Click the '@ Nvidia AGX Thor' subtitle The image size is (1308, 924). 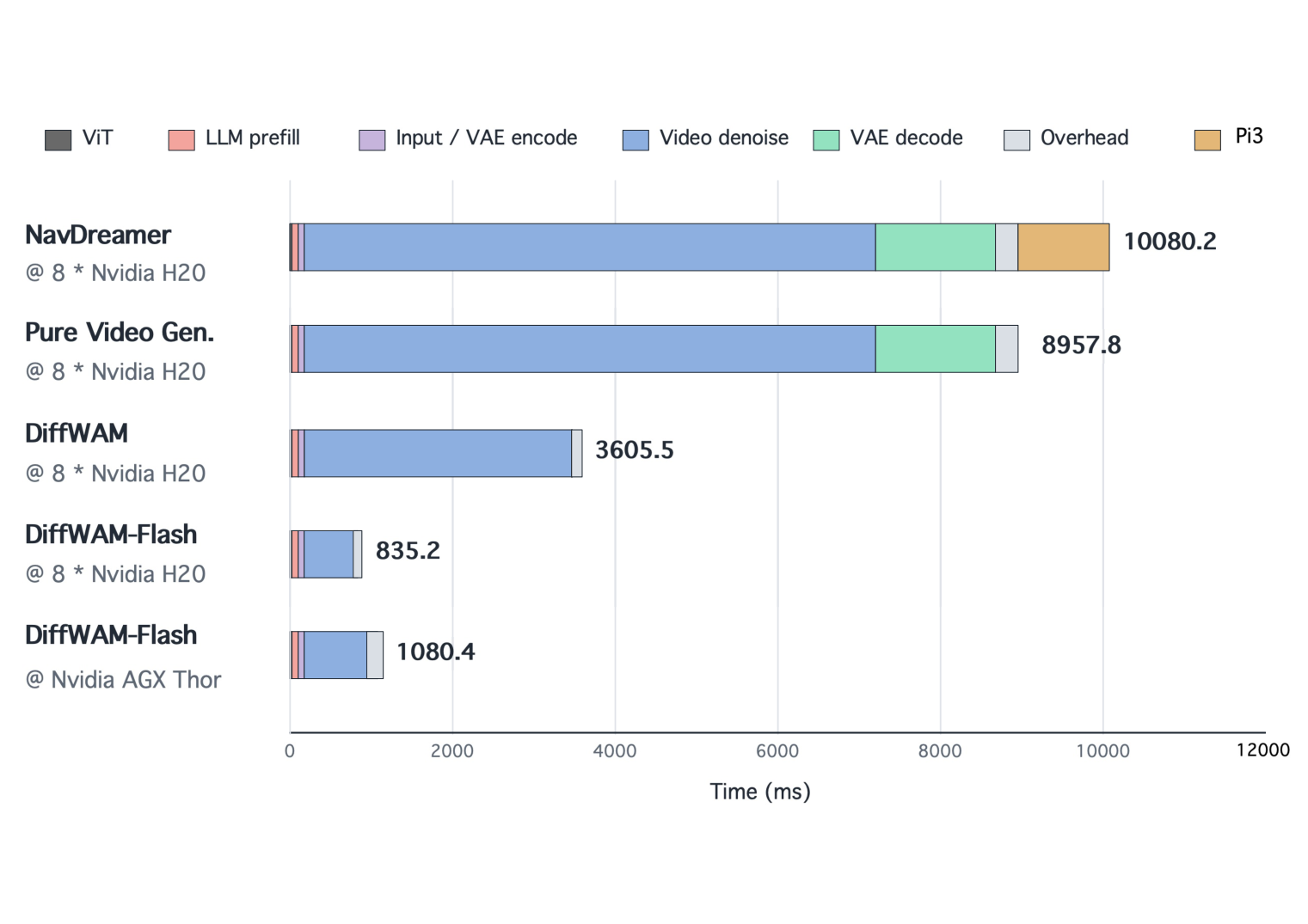124,679
